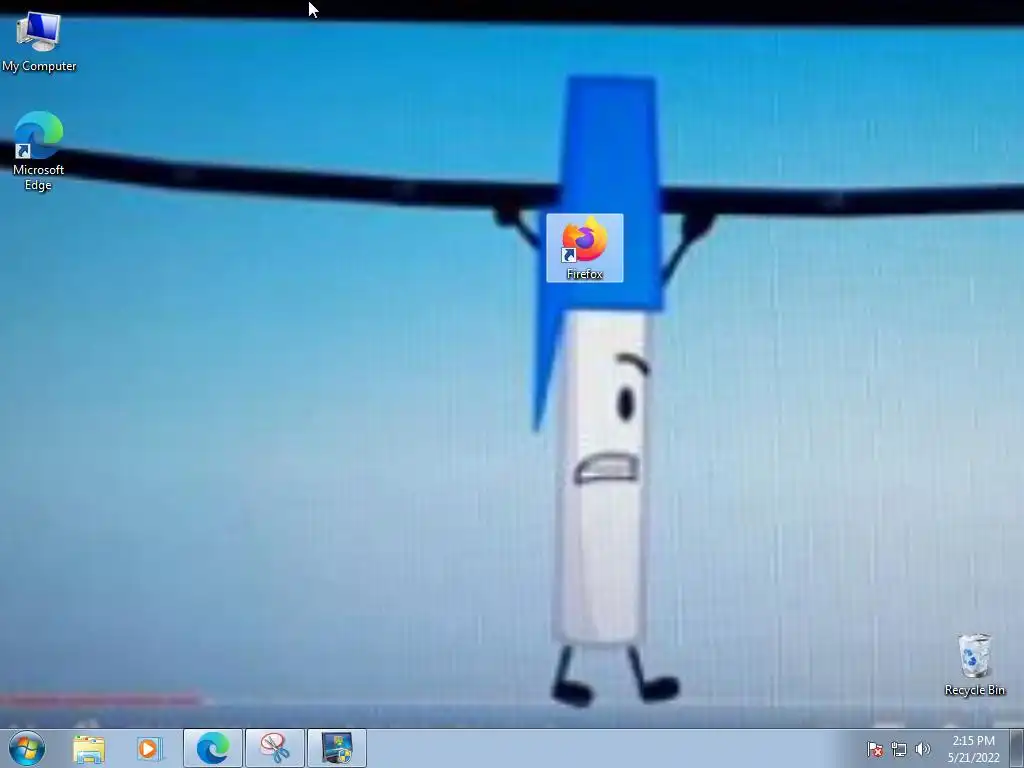Select the Recycle Bin desktop icon
Image resolution: width=1024 pixels, height=768 pixels.
tap(974, 664)
